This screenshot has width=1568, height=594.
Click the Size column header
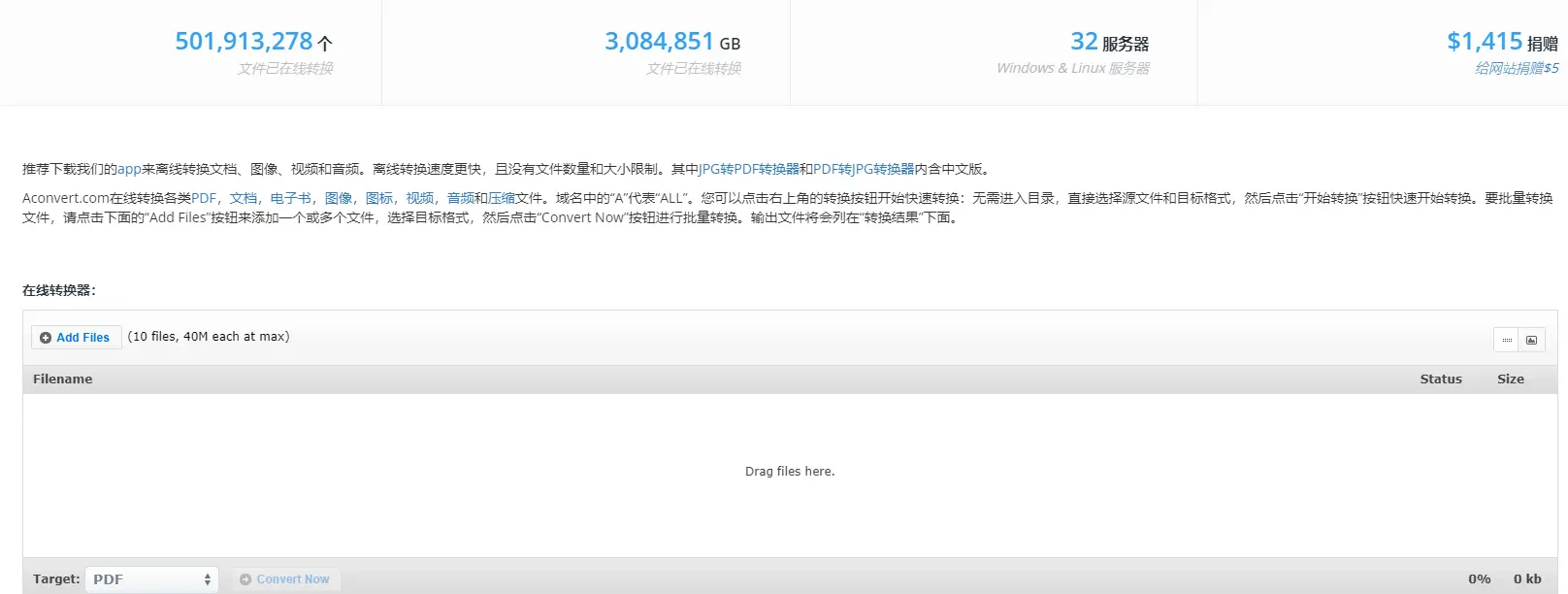[x=1510, y=379]
